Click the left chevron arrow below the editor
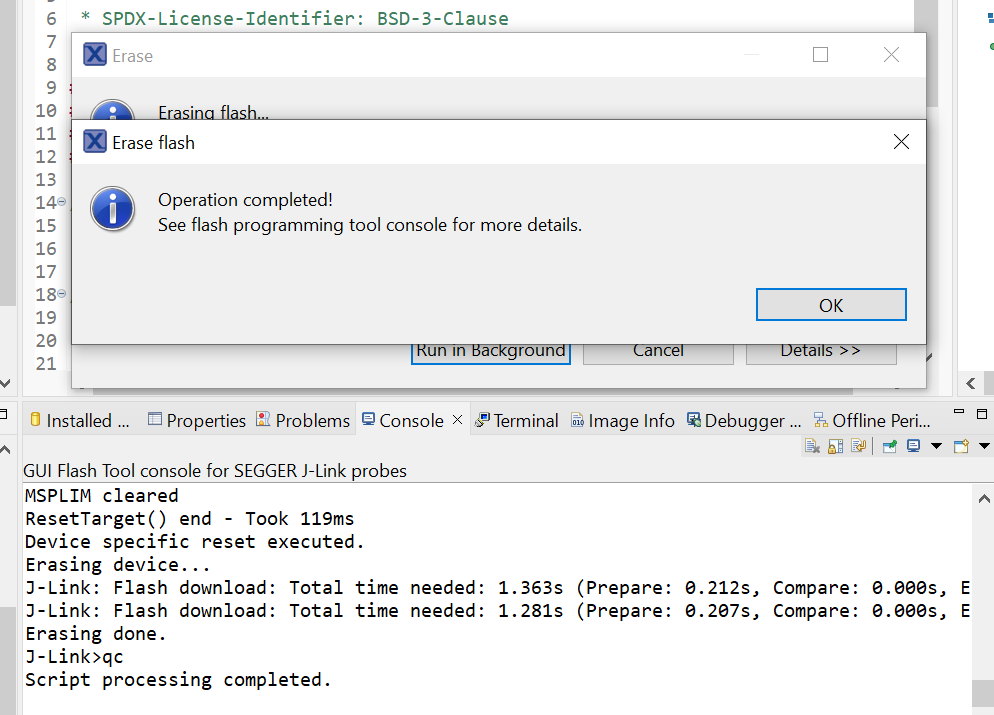 click(969, 383)
